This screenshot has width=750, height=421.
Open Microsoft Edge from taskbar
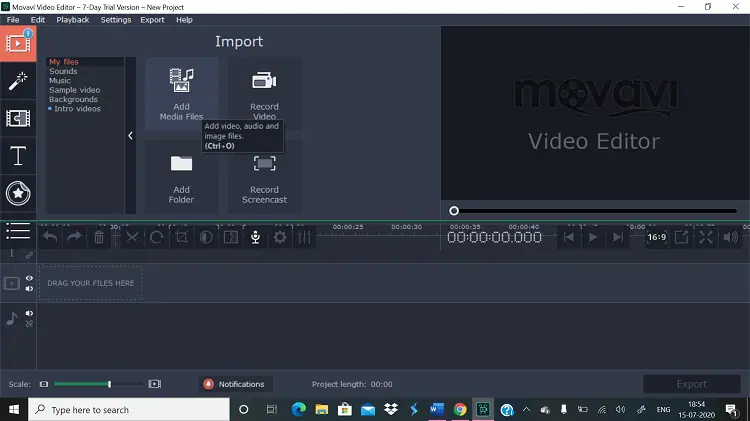pyautogui.click(x=299, y=410)
